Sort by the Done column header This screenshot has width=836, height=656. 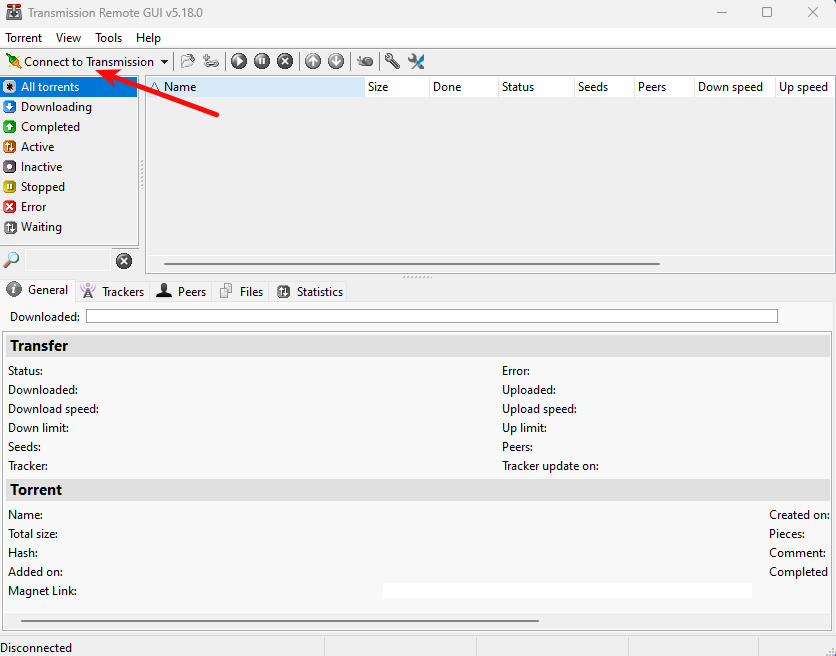(x=464, y=87)
